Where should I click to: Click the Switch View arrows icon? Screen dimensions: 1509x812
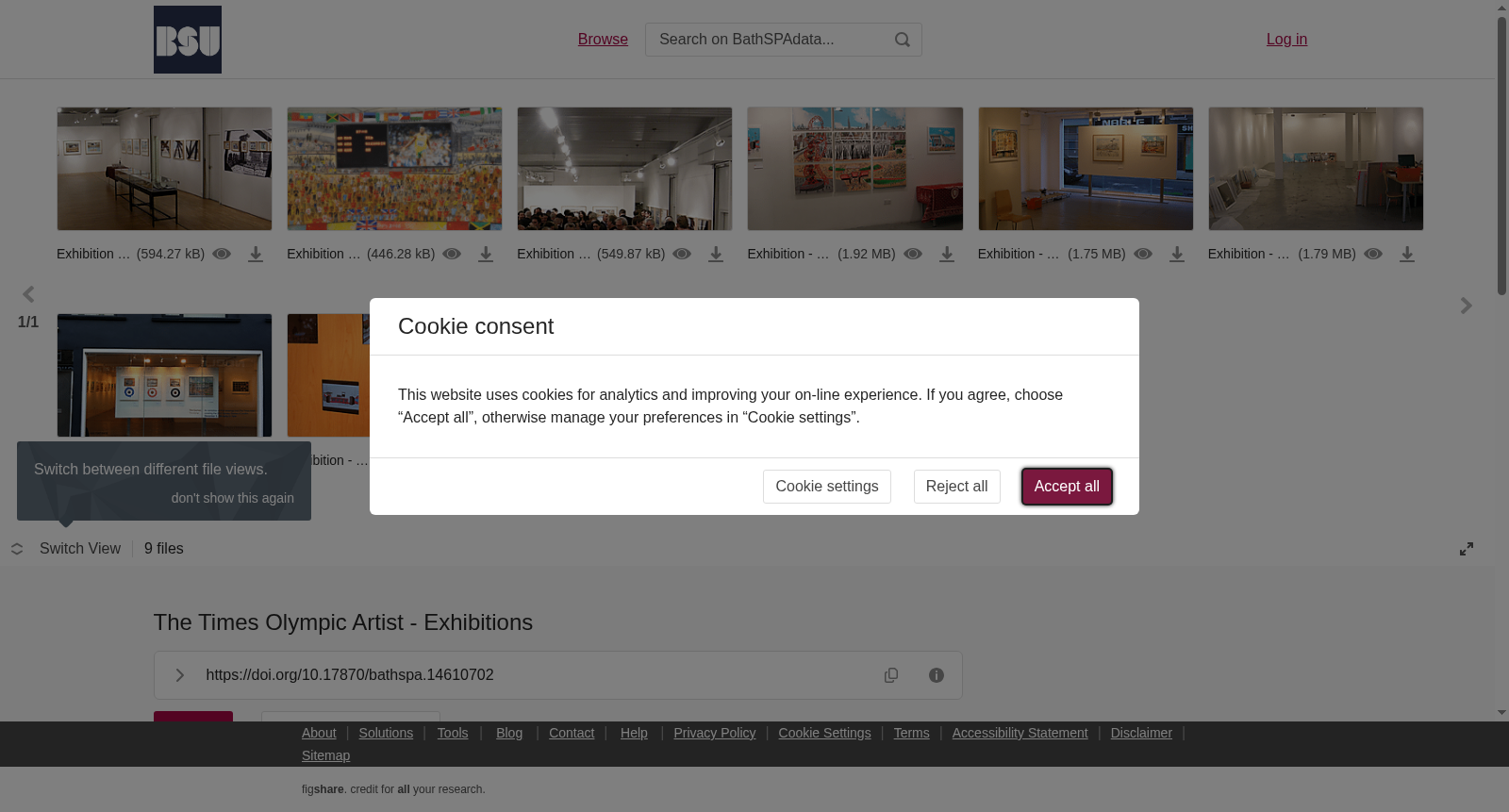[17, 549]
